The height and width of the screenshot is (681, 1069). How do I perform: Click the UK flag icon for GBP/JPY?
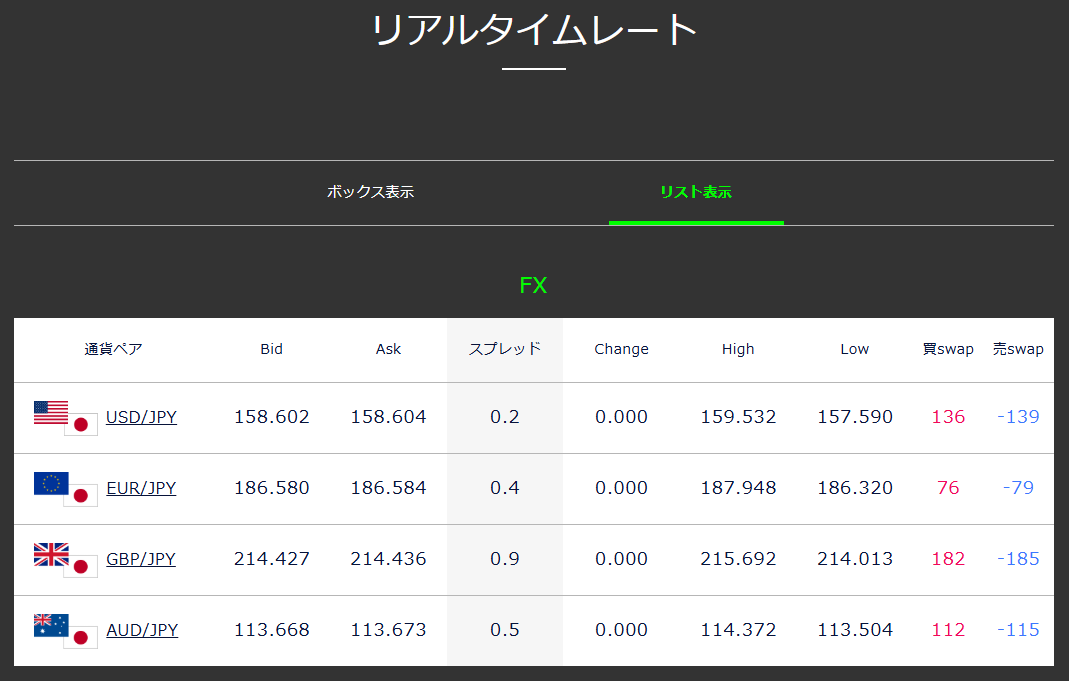point(48,554)
